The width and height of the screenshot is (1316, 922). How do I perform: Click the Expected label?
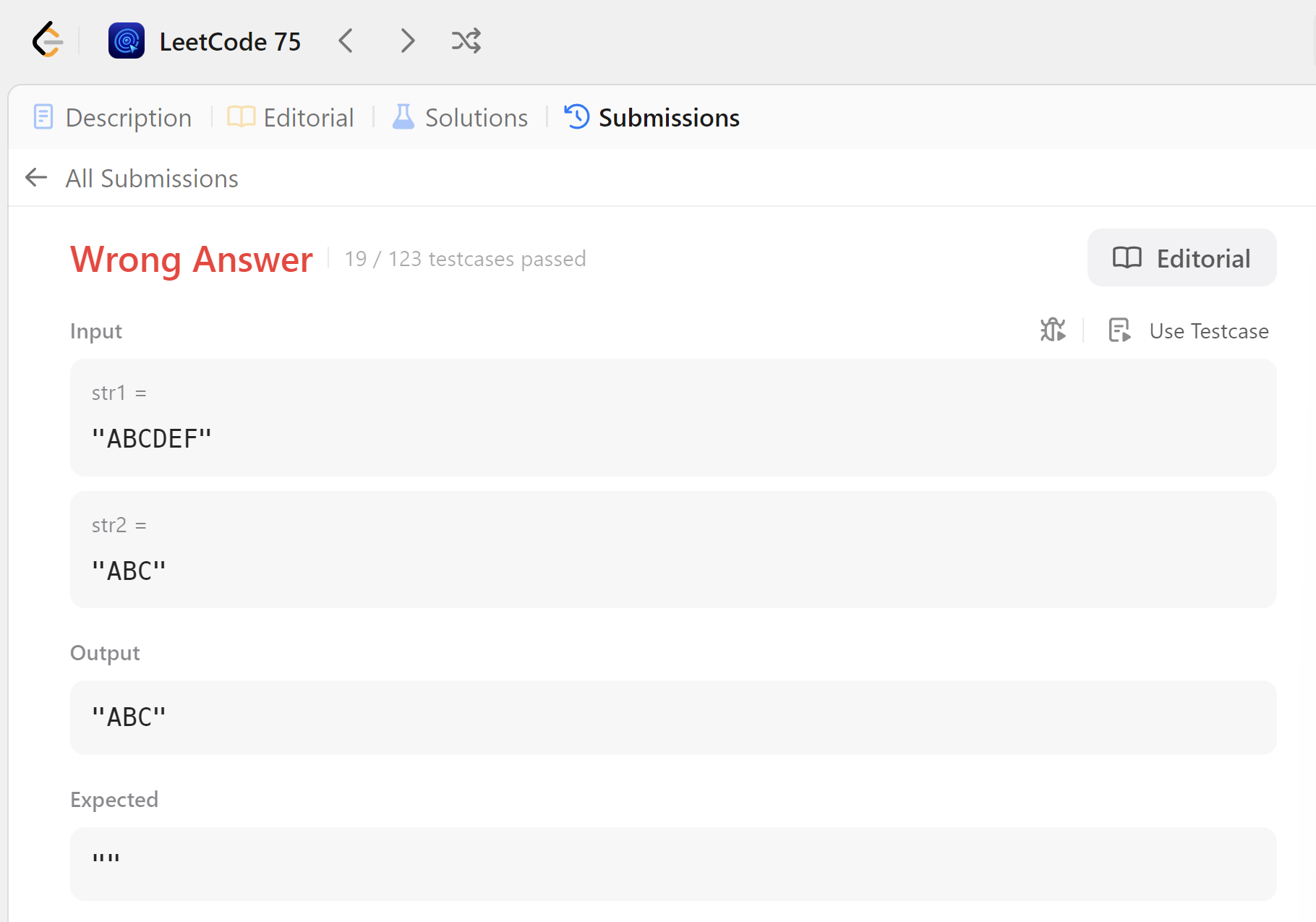pyautogui.click(x=114, y=799)
